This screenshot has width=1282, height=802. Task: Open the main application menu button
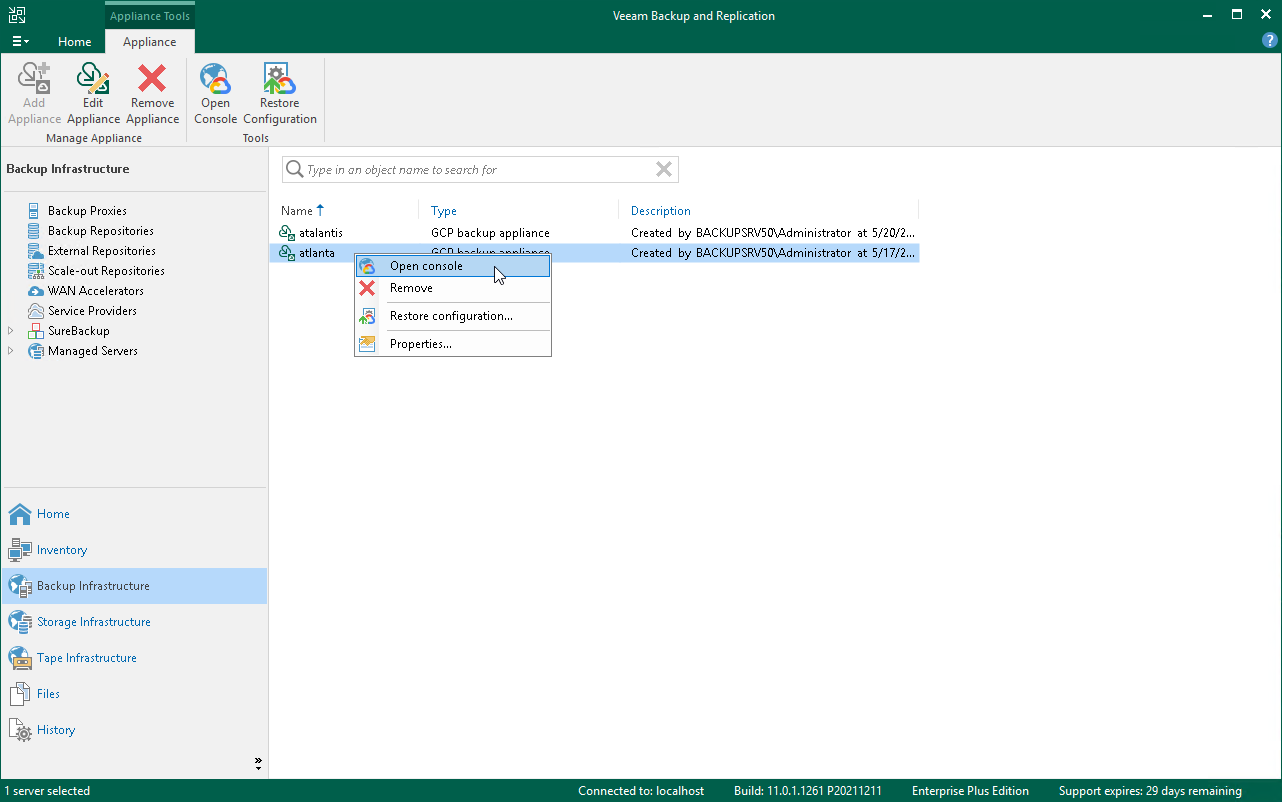20,42
